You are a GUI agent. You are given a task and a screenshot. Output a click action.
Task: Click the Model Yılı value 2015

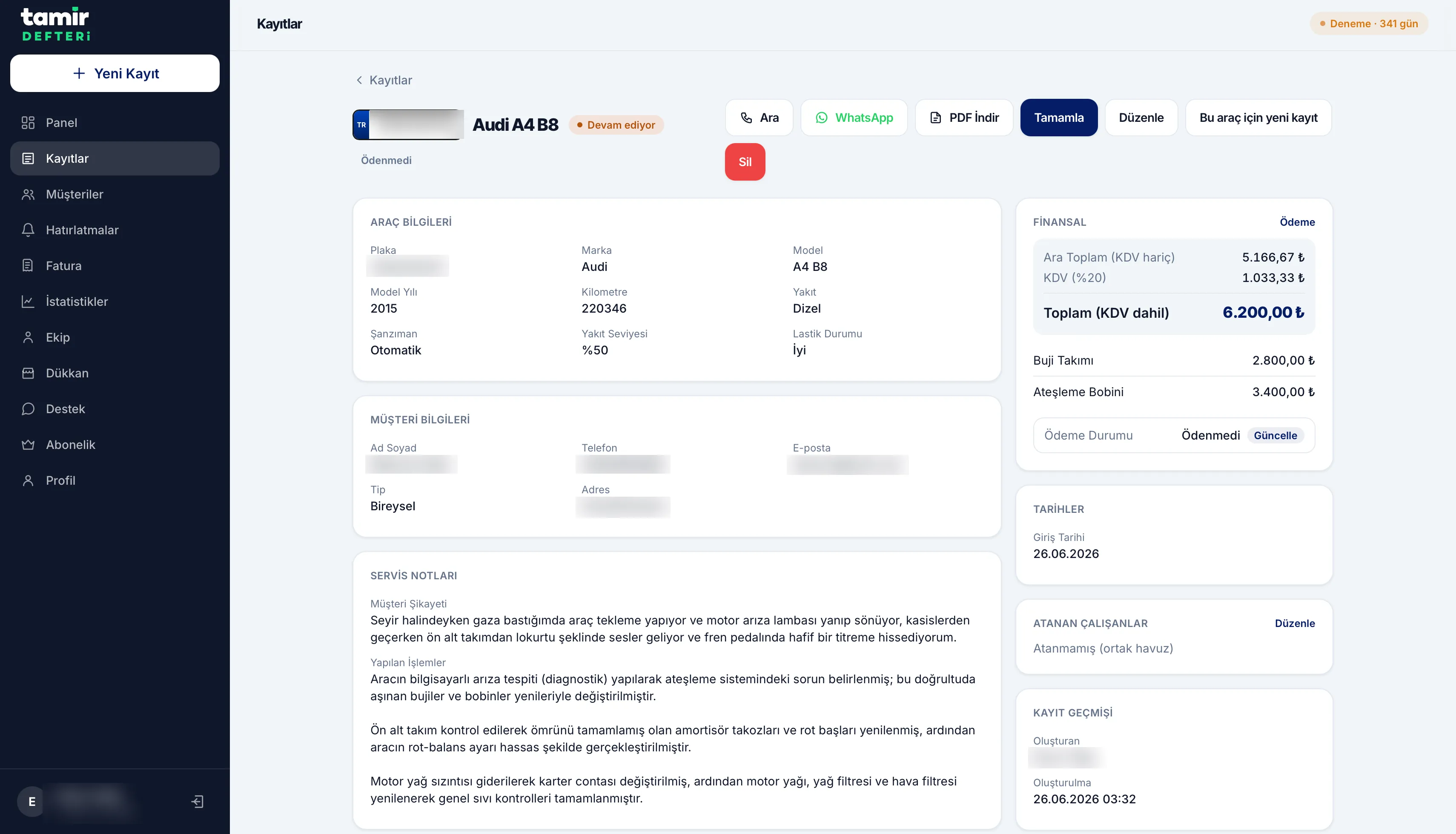click(384, 308)
